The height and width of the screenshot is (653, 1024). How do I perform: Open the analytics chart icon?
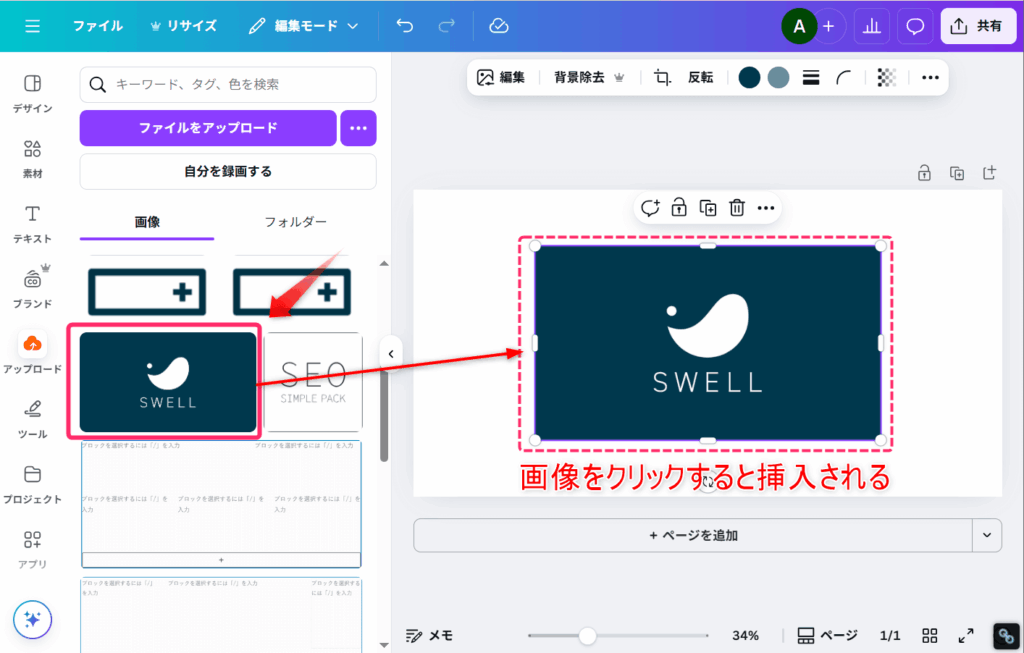pyautogui.click(x=872, y=27)
